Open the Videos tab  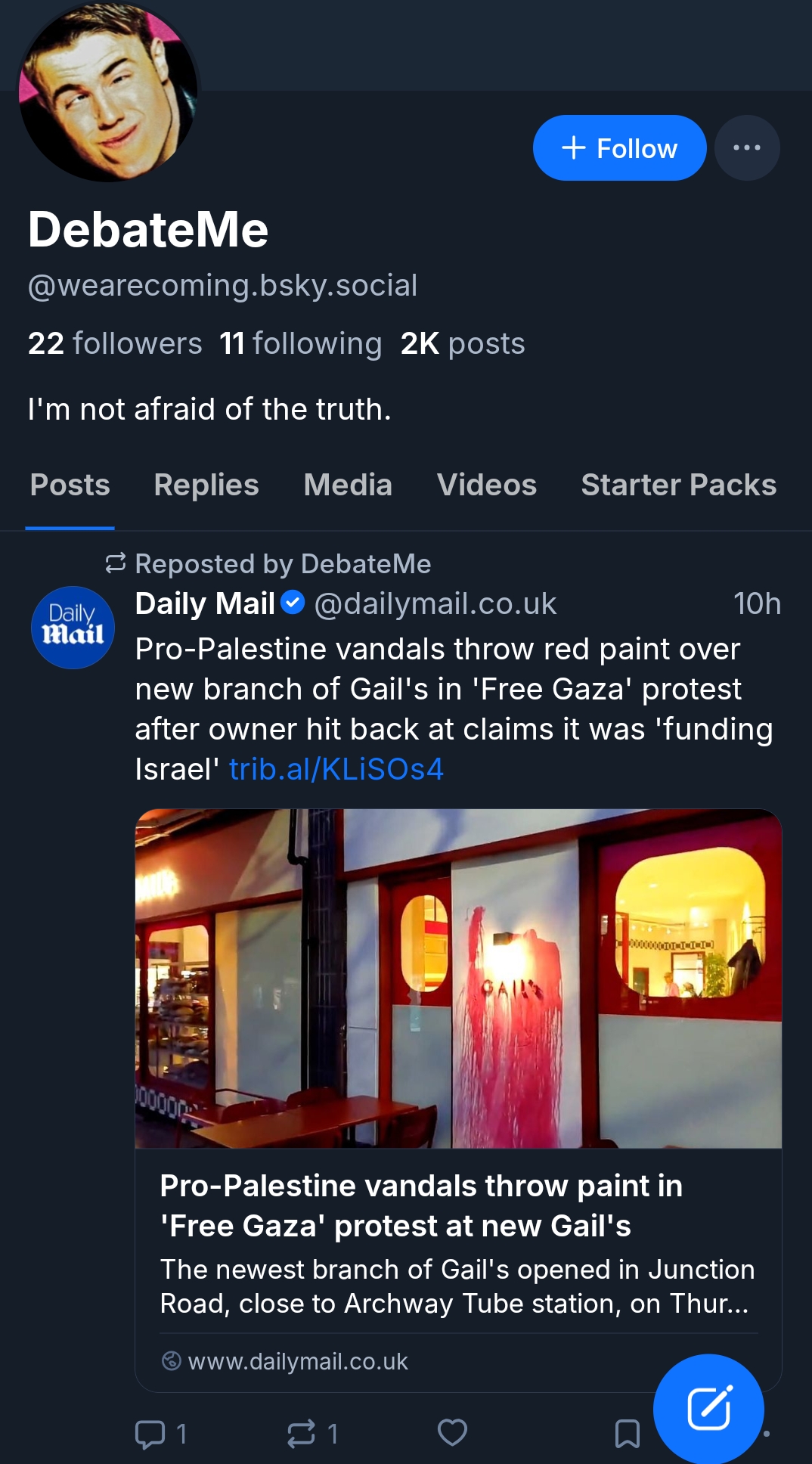(x=486, y=485)
